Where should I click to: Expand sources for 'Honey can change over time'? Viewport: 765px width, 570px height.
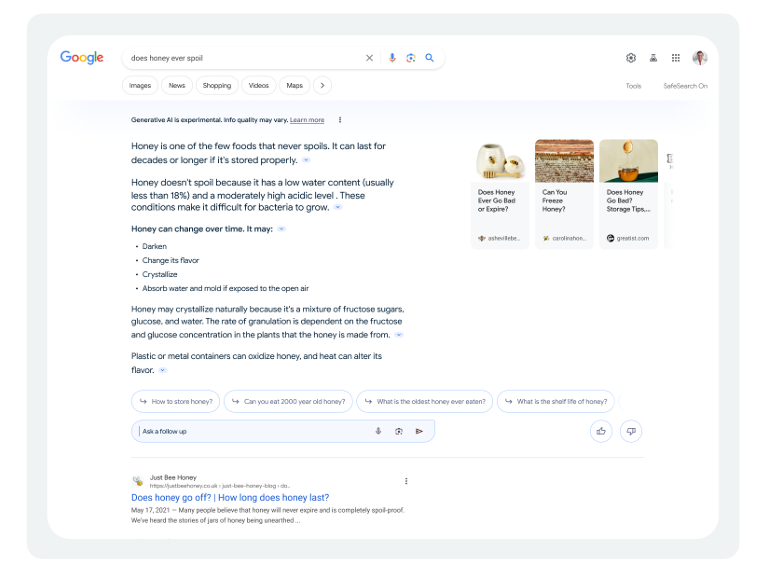click(281, 229)
